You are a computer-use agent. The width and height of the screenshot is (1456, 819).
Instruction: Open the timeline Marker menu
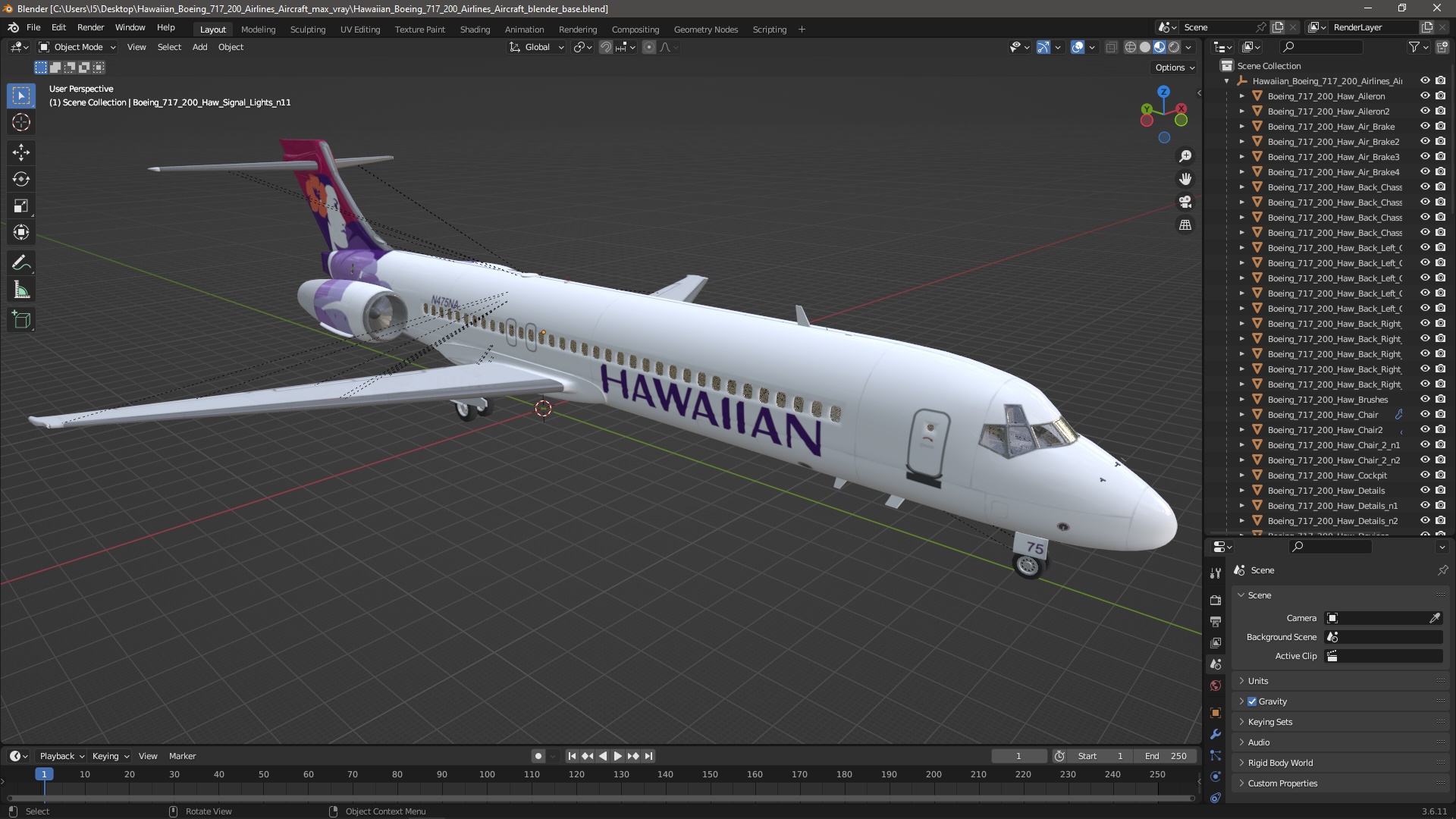tap(182, 756)
